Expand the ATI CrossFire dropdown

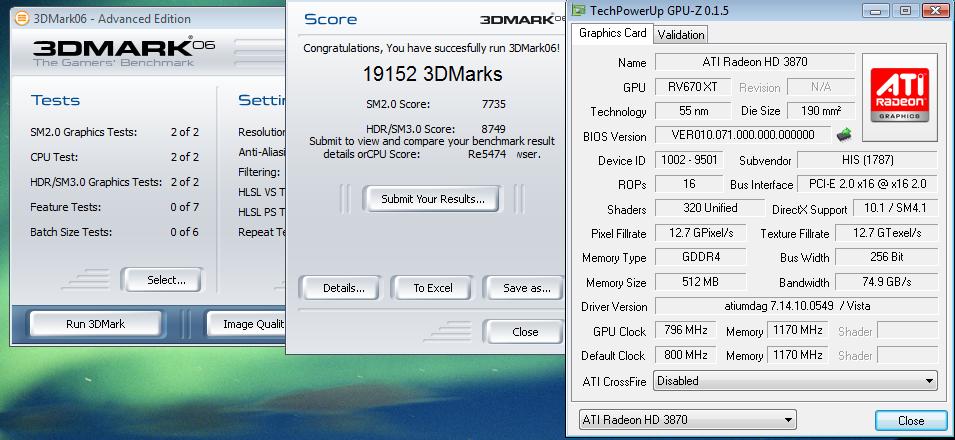click(796, 381)
